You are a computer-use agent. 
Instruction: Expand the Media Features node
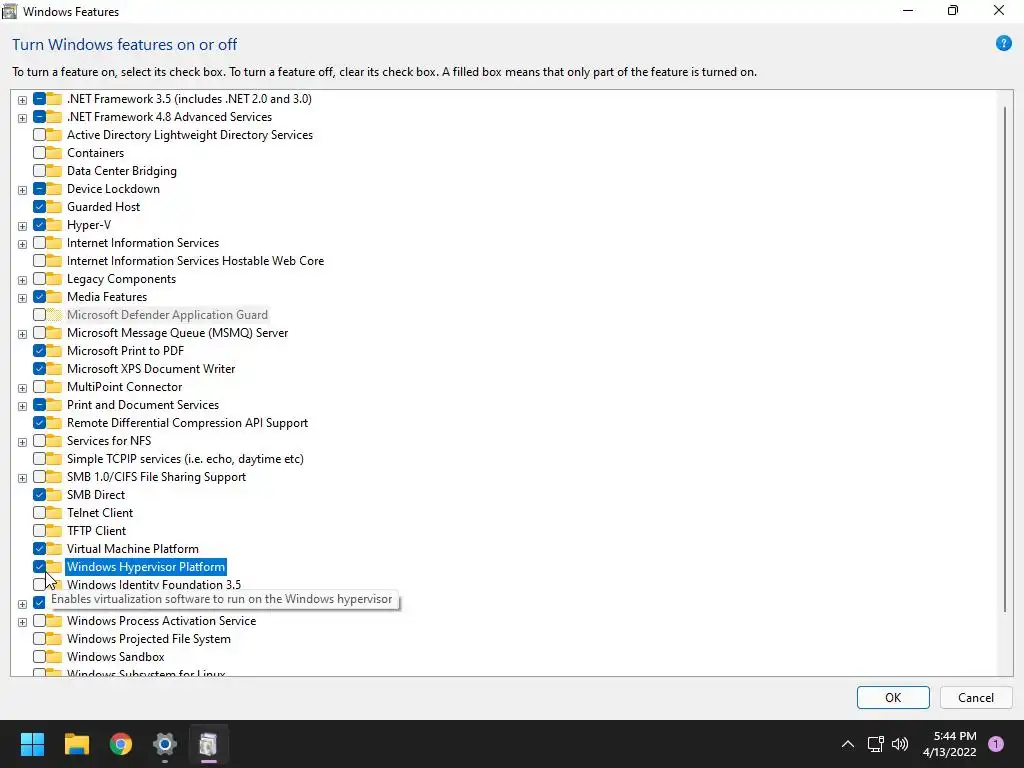22,298
